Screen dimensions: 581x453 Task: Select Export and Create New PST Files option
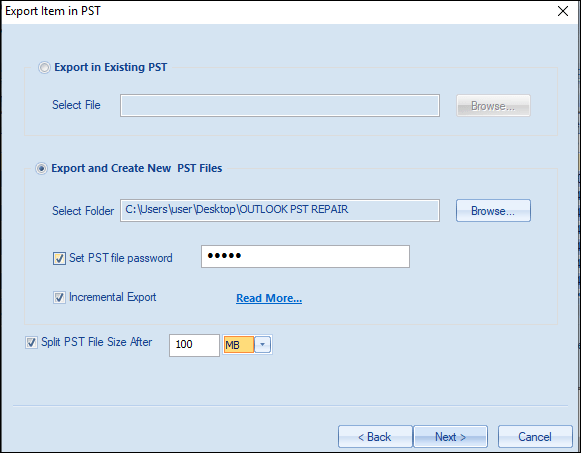tap(41, 169)
